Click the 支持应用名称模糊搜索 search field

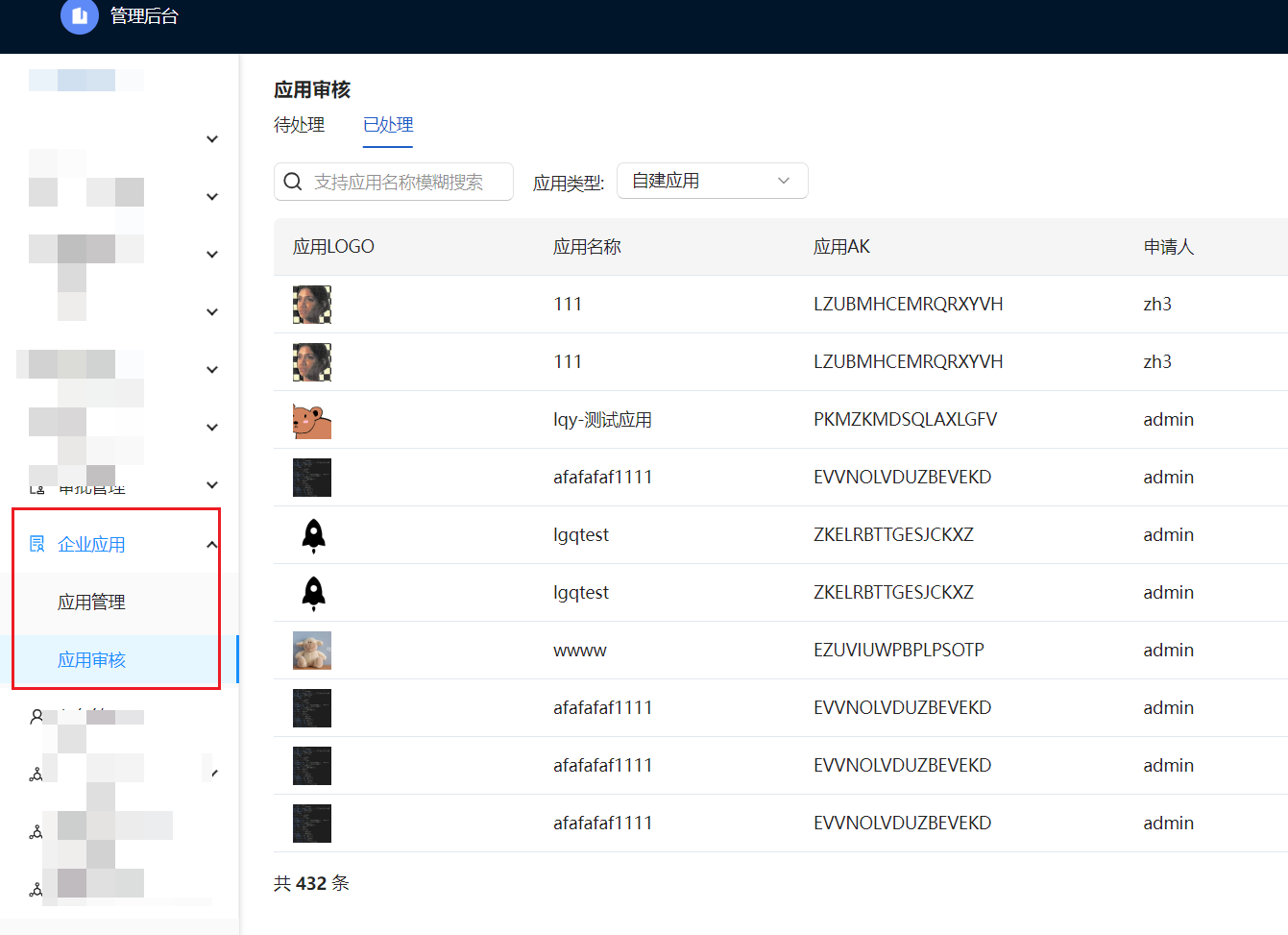pyautogui.click(x=403, y=181)
